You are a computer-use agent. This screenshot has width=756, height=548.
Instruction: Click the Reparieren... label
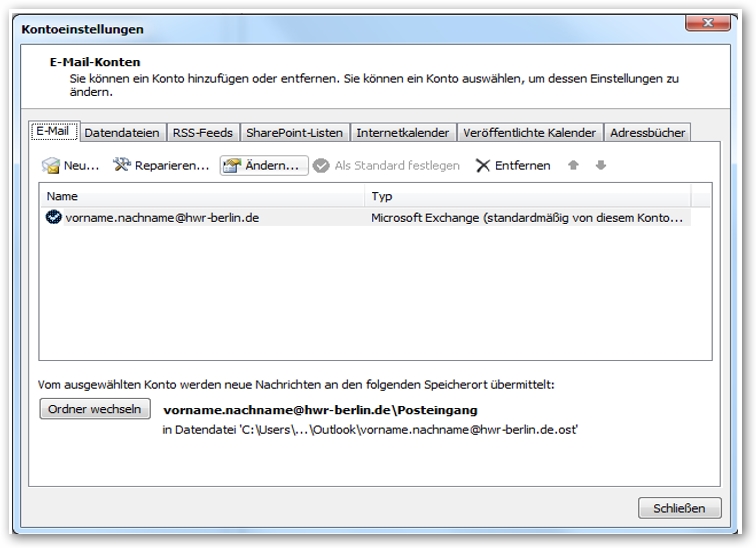pyautogui.click(x=172, y=166)
